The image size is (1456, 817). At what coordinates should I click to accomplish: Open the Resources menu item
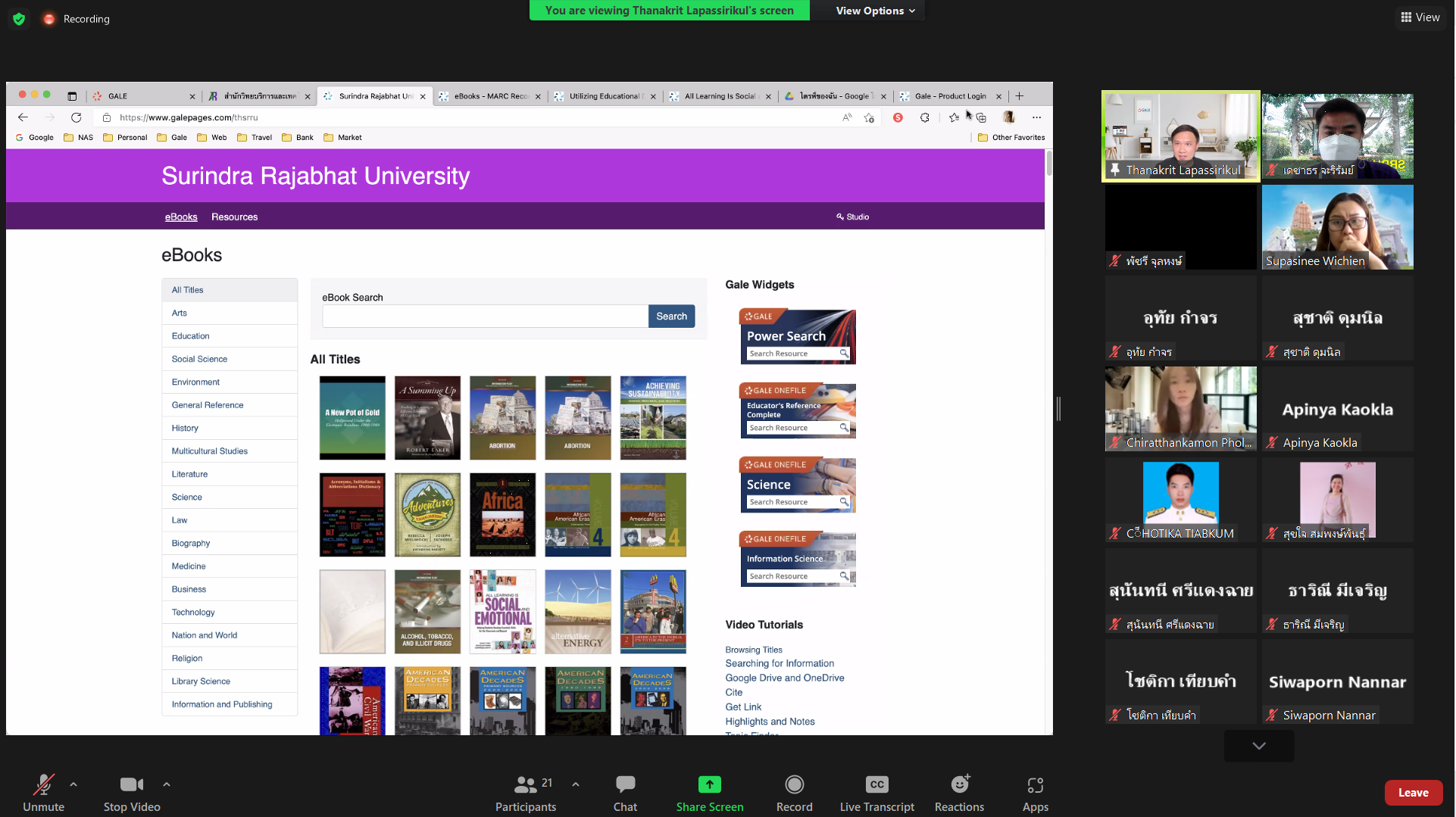click(x=234, y=217)
